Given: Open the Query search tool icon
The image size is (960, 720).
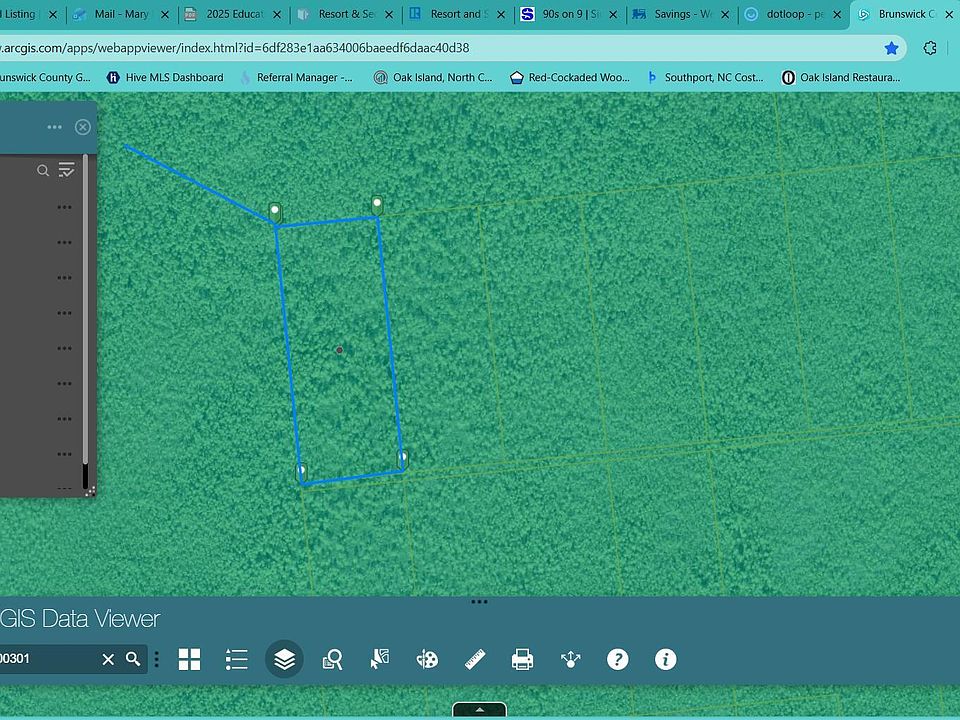Looking at the screenshot, I should pos(333,659).
